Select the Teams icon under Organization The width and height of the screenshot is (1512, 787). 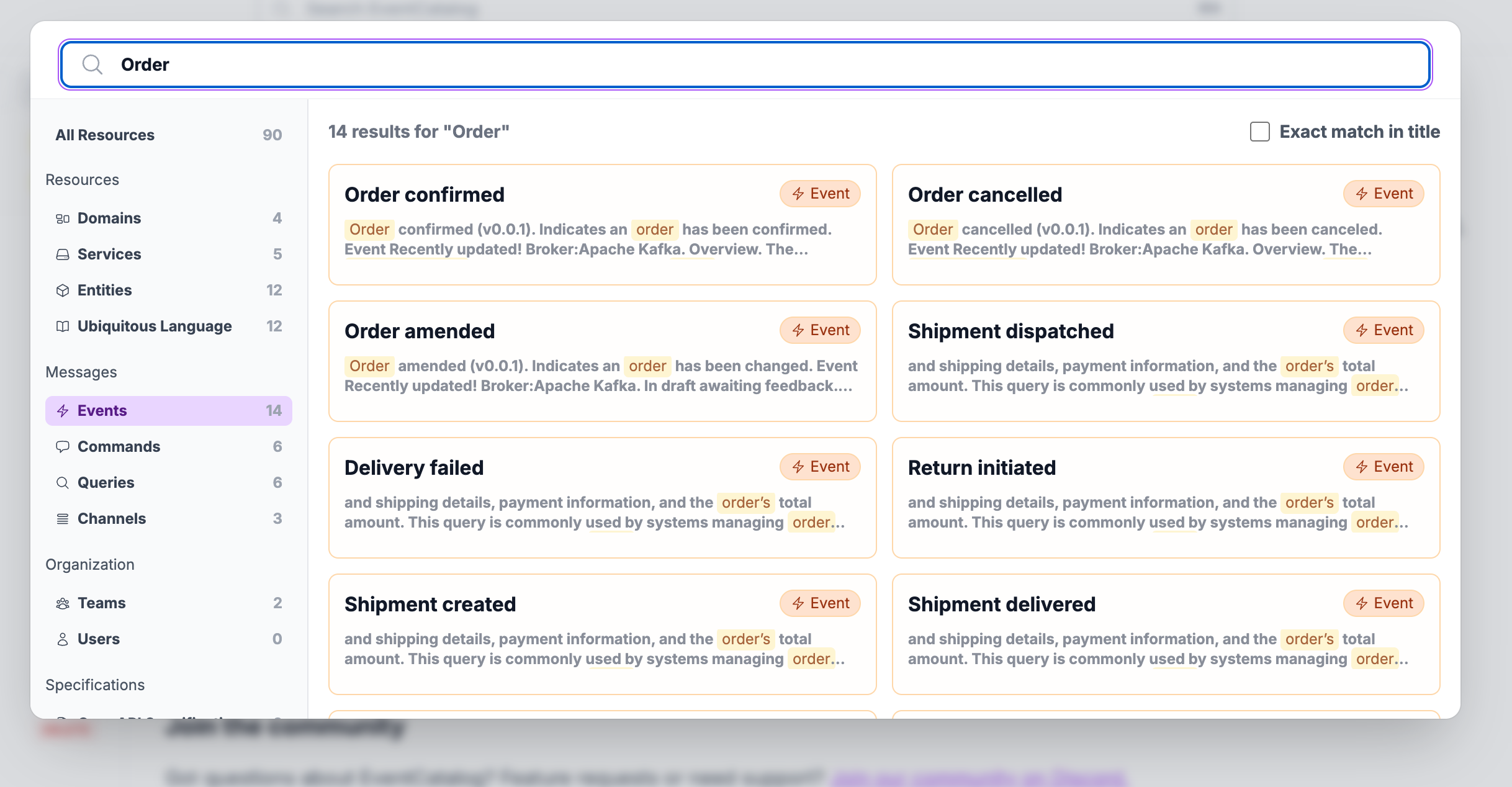click(x=63, y=603)
